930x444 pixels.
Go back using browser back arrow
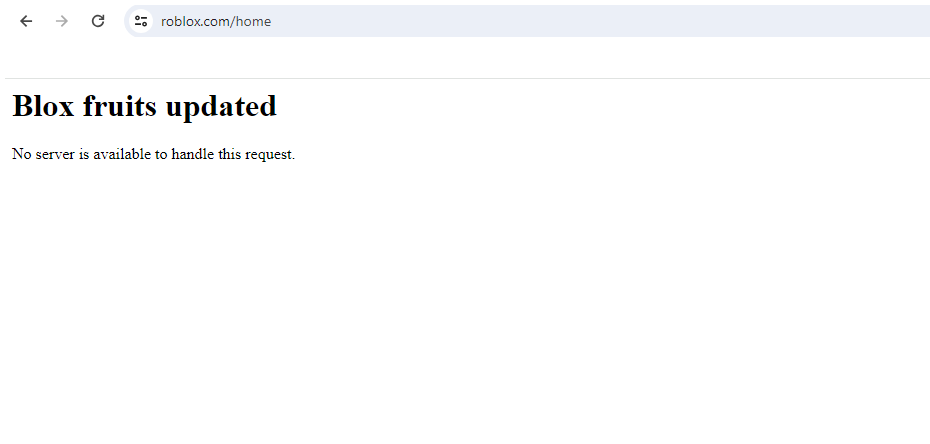coord(26,21)
